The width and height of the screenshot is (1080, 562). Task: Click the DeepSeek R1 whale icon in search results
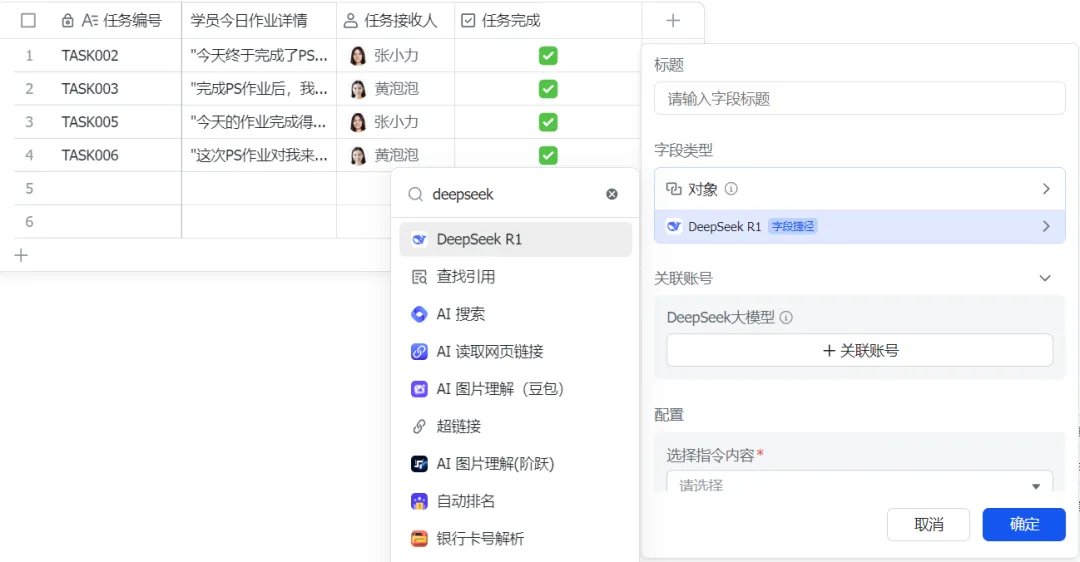tap(419, 240)
